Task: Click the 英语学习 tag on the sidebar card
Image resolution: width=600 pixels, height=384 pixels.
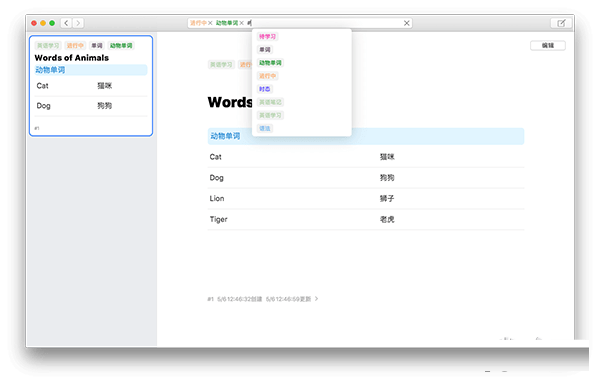Action: coord(48,46)
